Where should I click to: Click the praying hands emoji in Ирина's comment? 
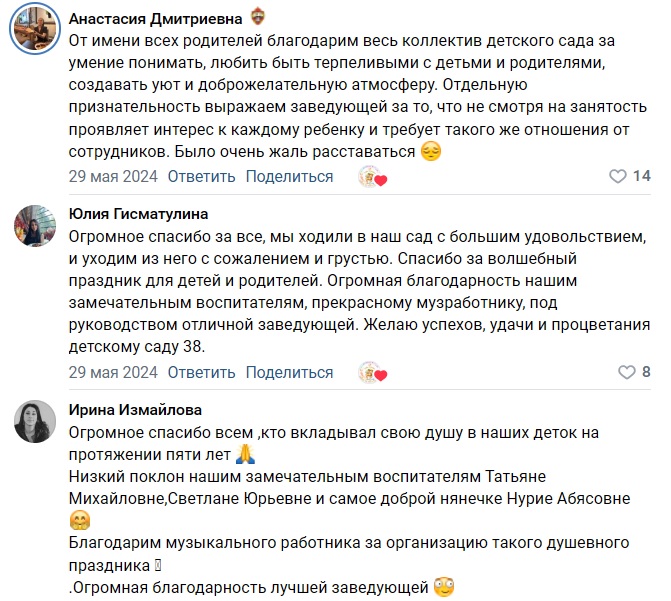coord(245,455)
